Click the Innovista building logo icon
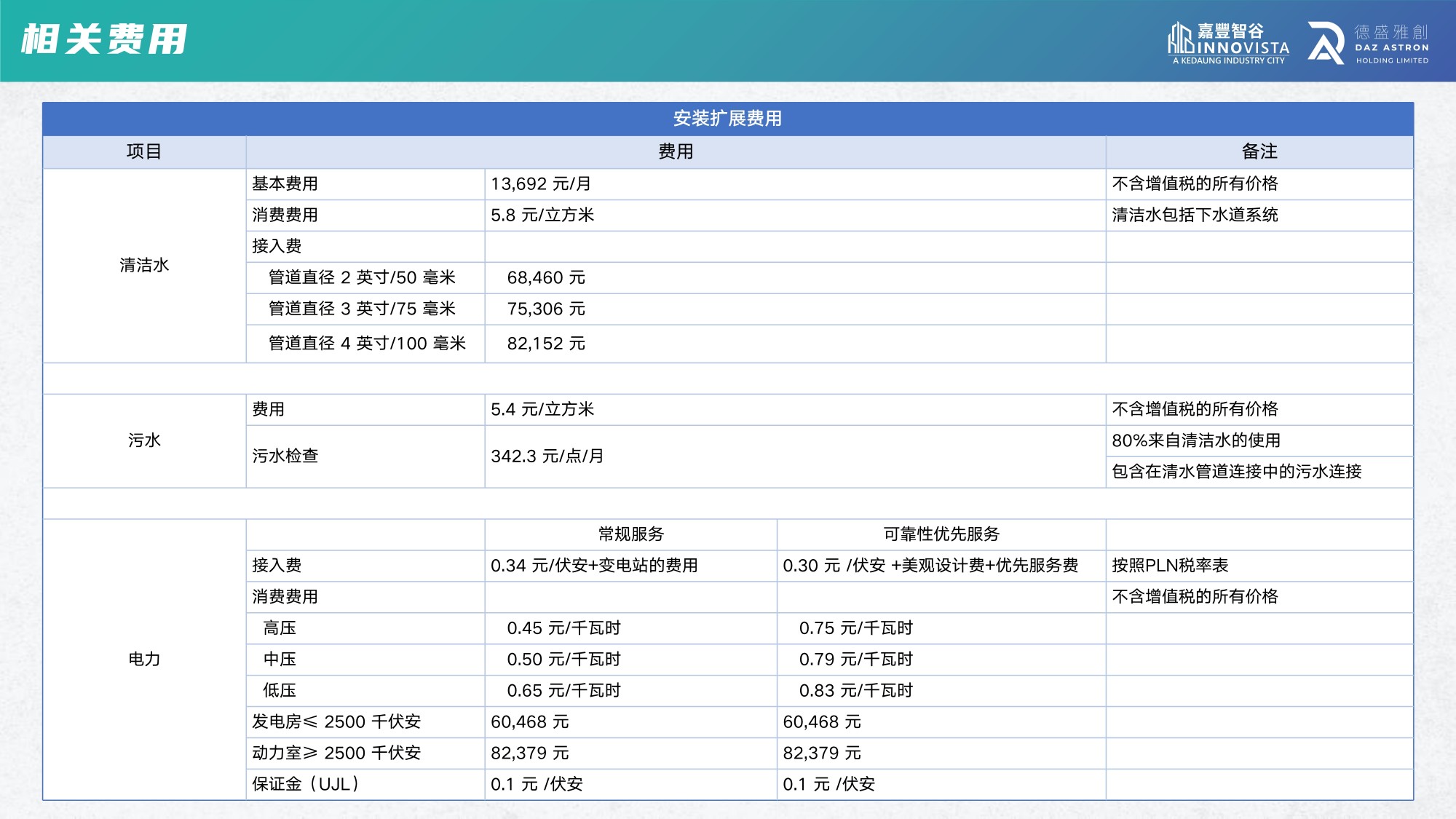 [1180, 39]
